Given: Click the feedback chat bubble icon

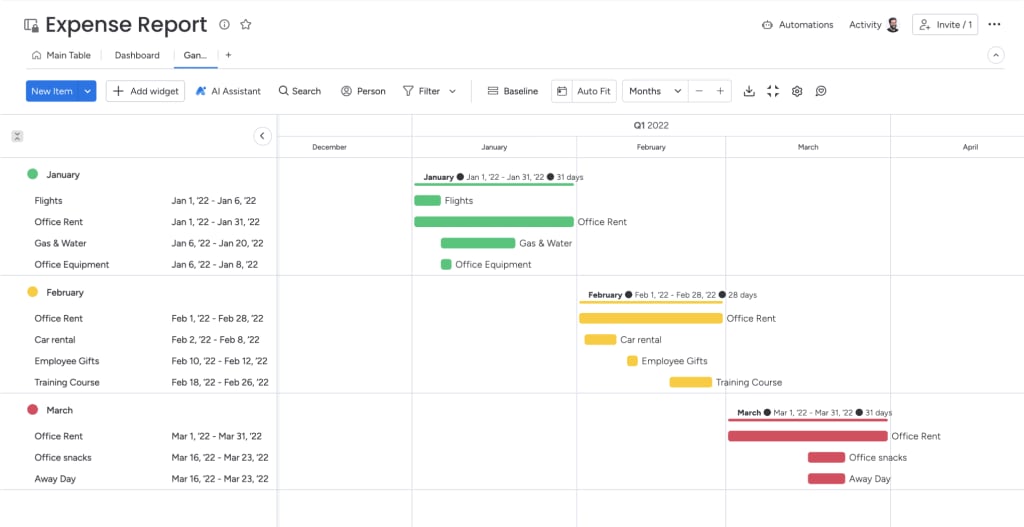Looking at the screenshot, I should 821,91.
